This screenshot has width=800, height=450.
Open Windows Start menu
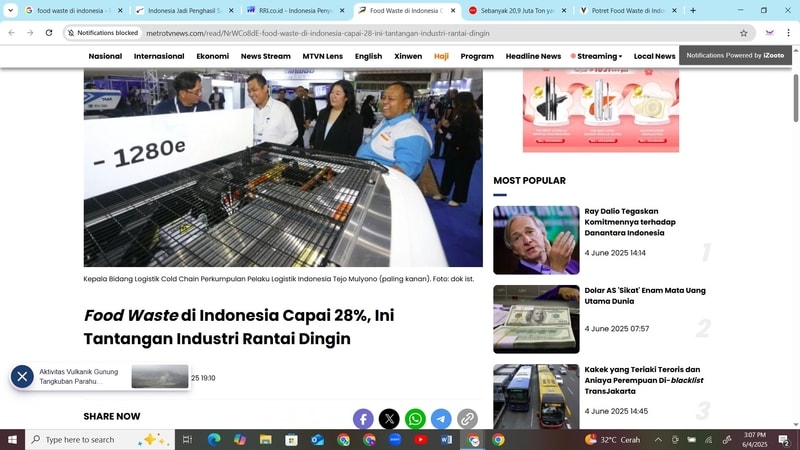pyautogui.click(x=12, y=440)
